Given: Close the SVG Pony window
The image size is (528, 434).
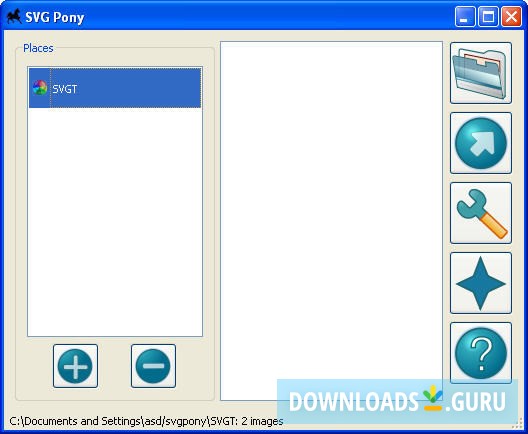Looking at the screenshot, I should [x=511, y=16].
